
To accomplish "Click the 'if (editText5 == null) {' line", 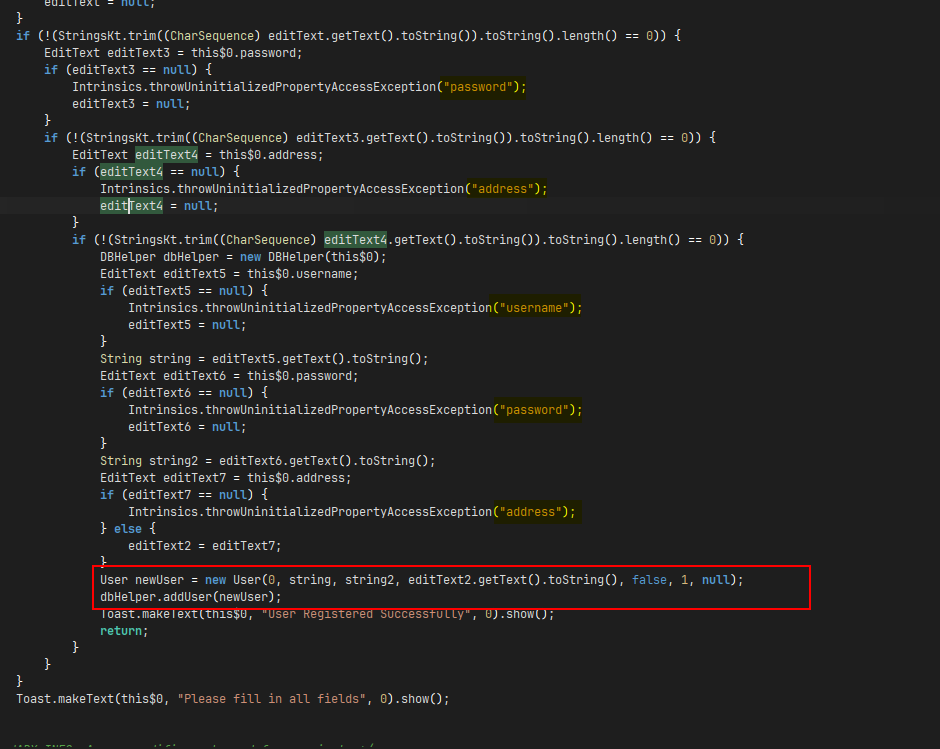I will coord(184,290).
